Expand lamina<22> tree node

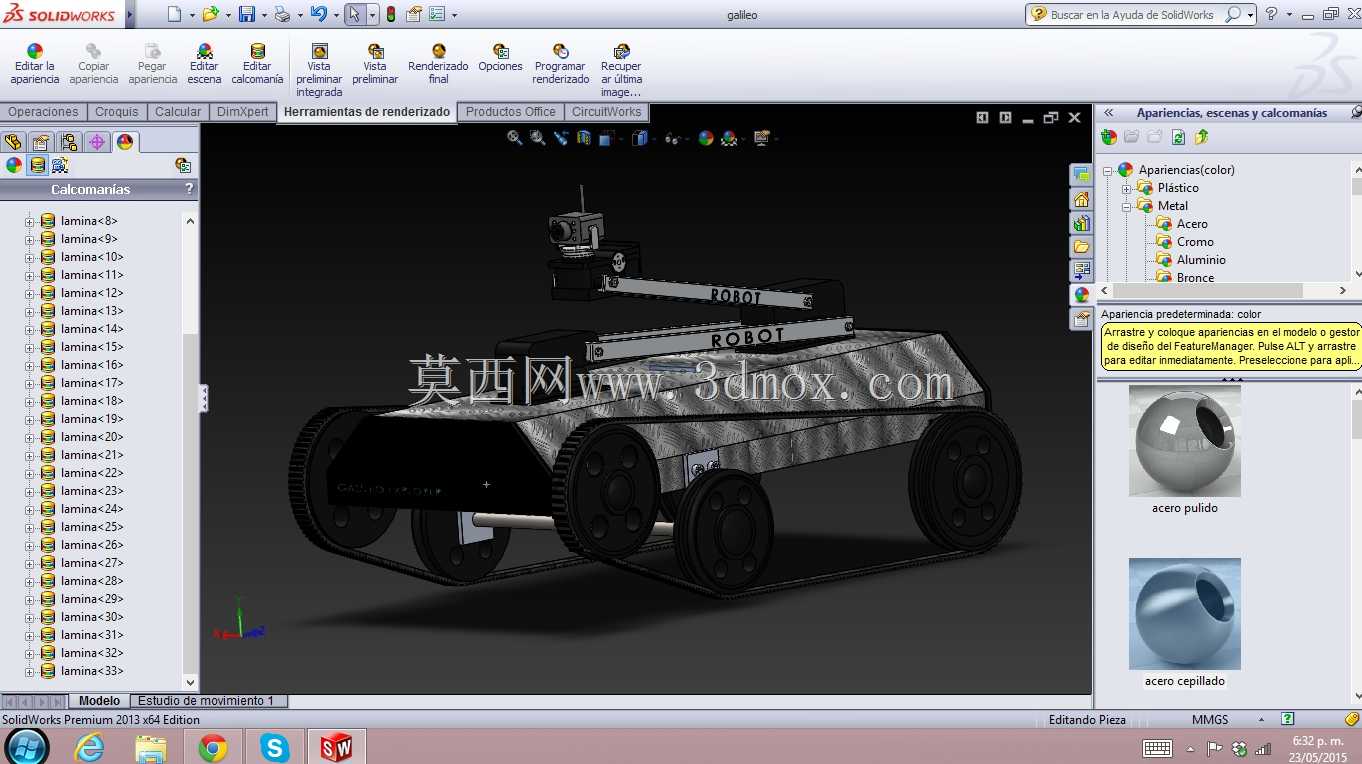coord(29,473)
